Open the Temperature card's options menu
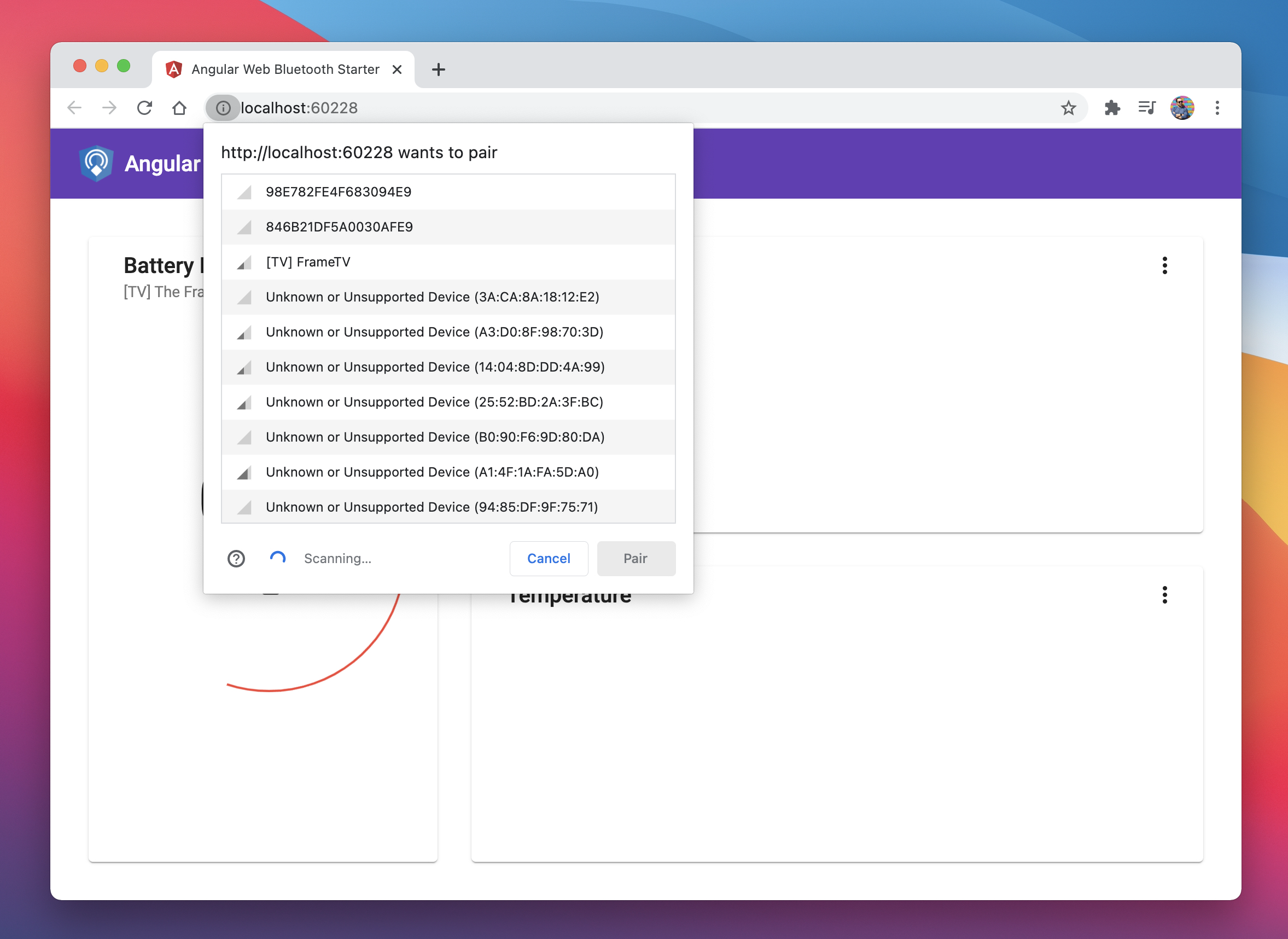The image size is (1288, 939). click(x=1164, y=595)
